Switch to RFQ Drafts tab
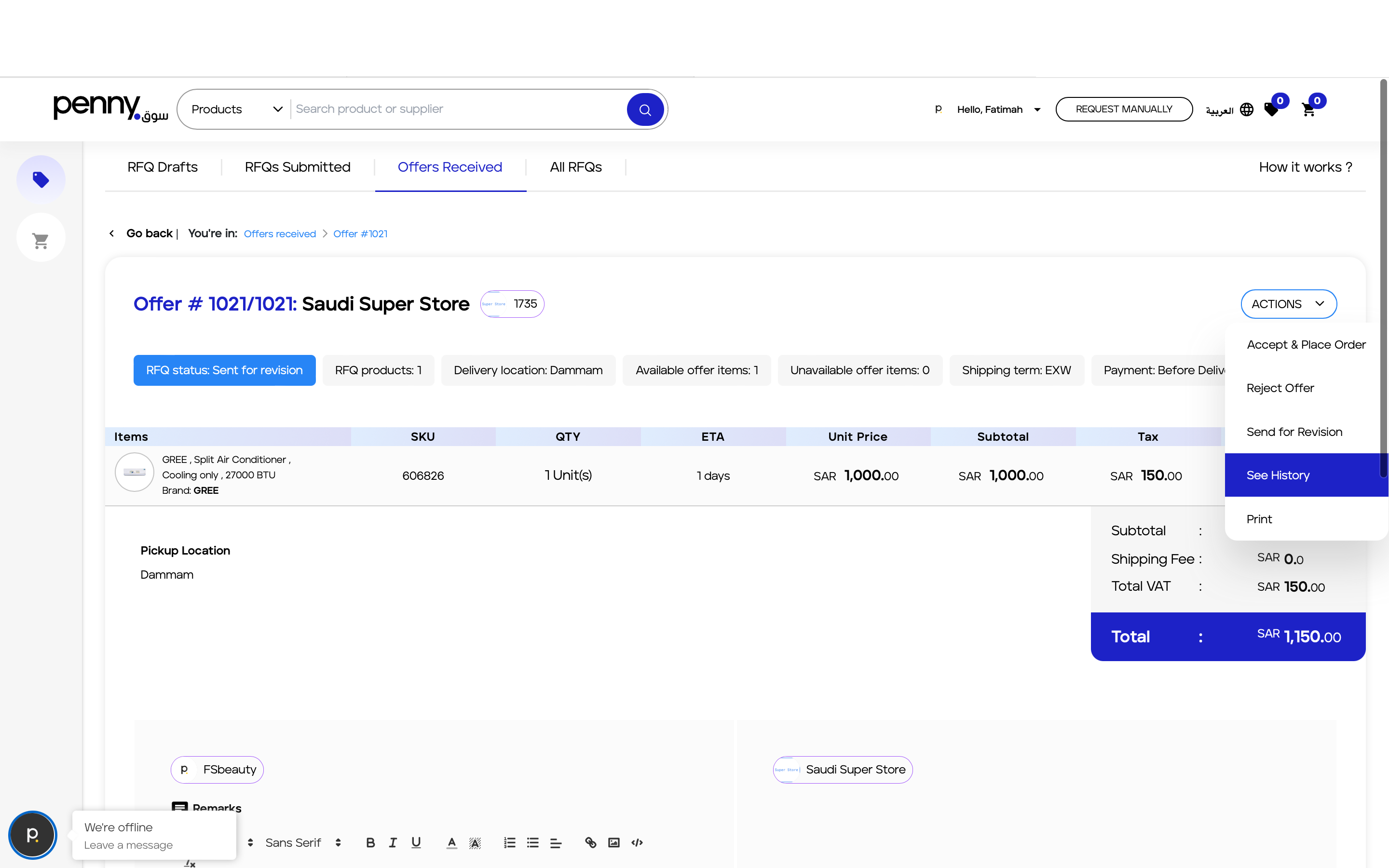 pyautogui.click(x=163, y=167)
